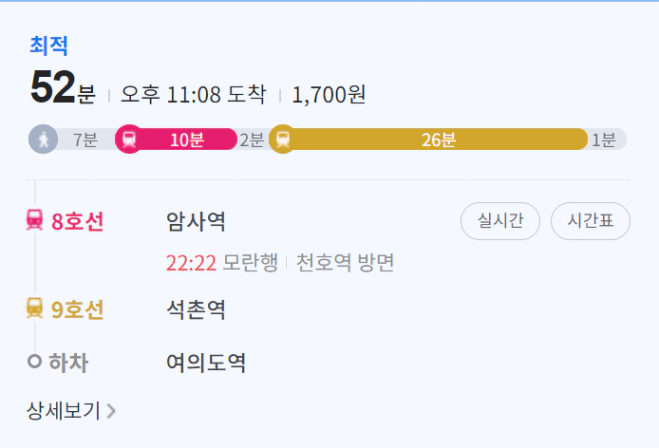Click the gold train icon beside 9호선
Screen dimensions: 659x448
[x=34, y=308]
